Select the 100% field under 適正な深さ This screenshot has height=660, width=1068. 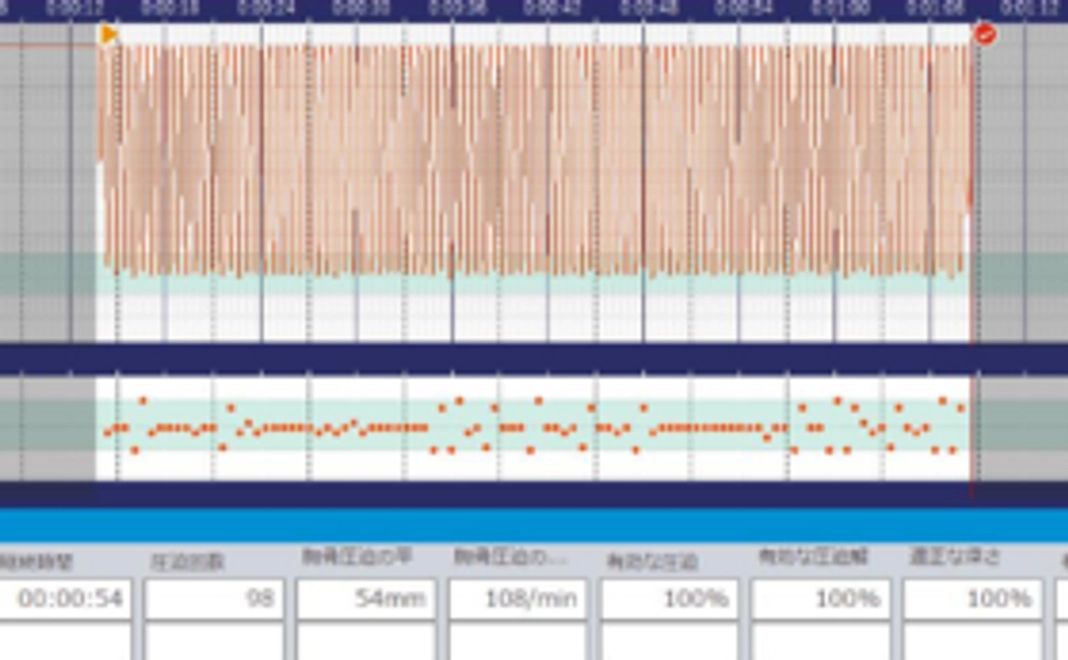(x=973, y=599)
